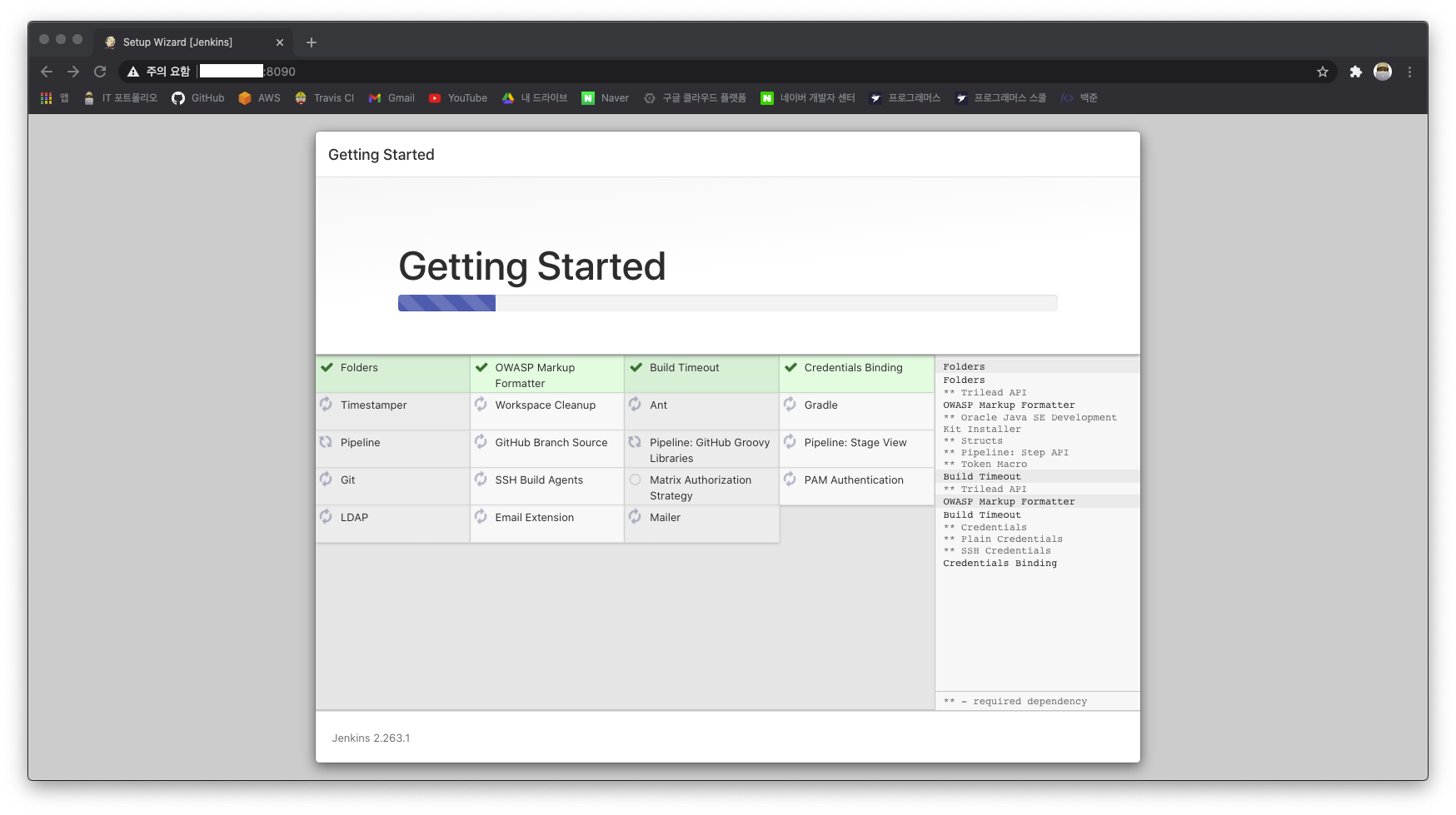Screen dimensions: 1456x815
Task: Open a new browser tab
Action: click(x=312, y=42)
